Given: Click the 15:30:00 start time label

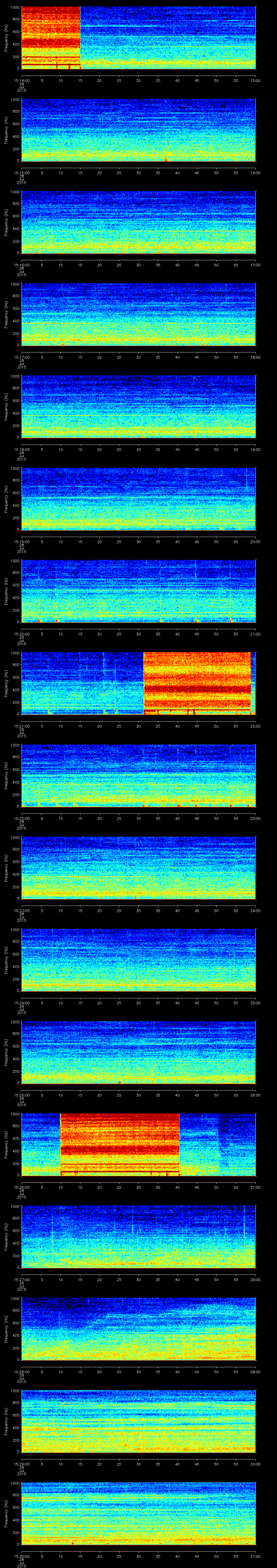Looking at the screenshot, I should [x=21, y=1556].
